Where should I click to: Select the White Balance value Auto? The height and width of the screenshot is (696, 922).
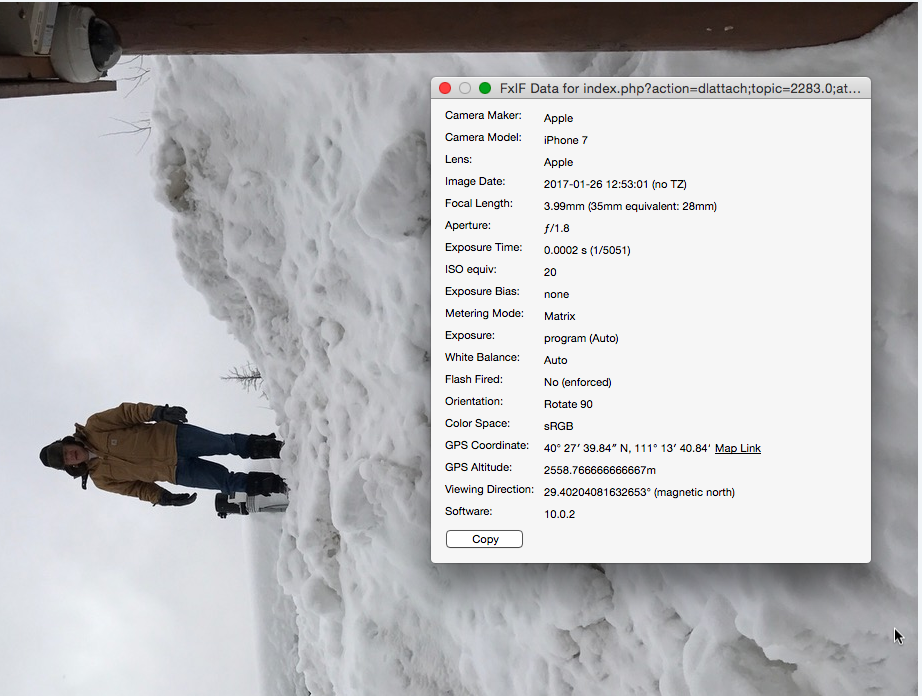[556, 360]
